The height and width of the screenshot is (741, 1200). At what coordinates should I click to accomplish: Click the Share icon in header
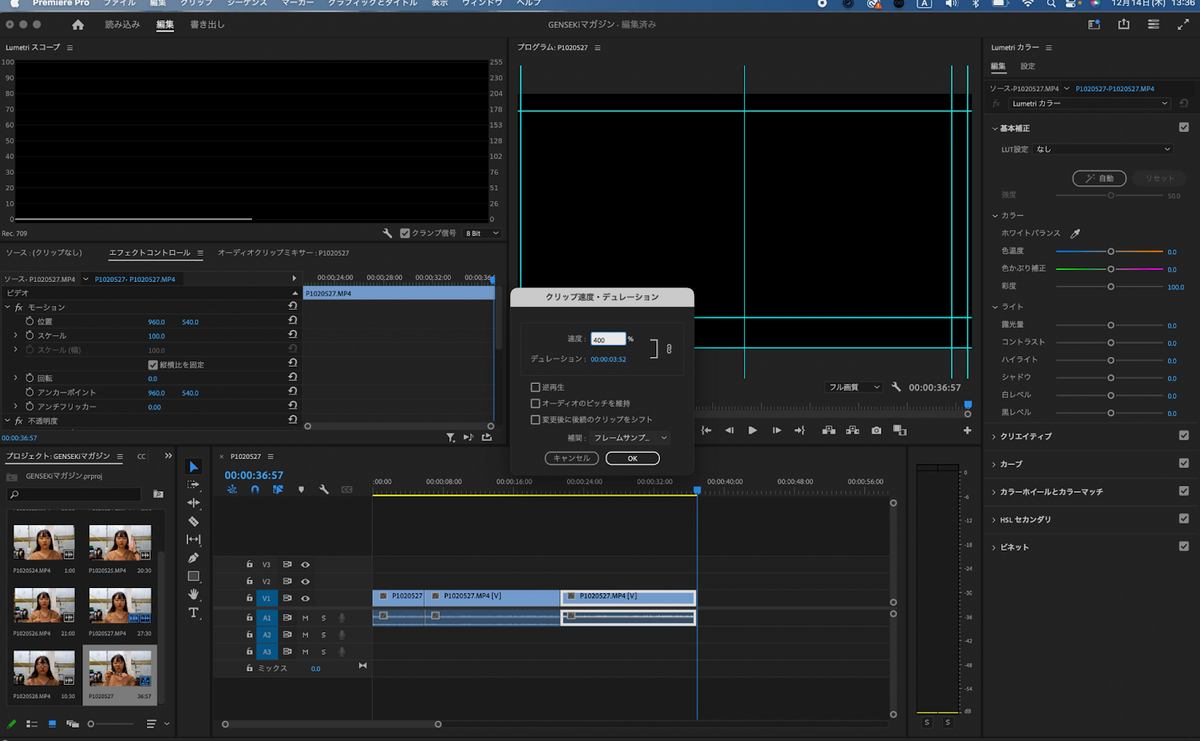(1124, 24)
